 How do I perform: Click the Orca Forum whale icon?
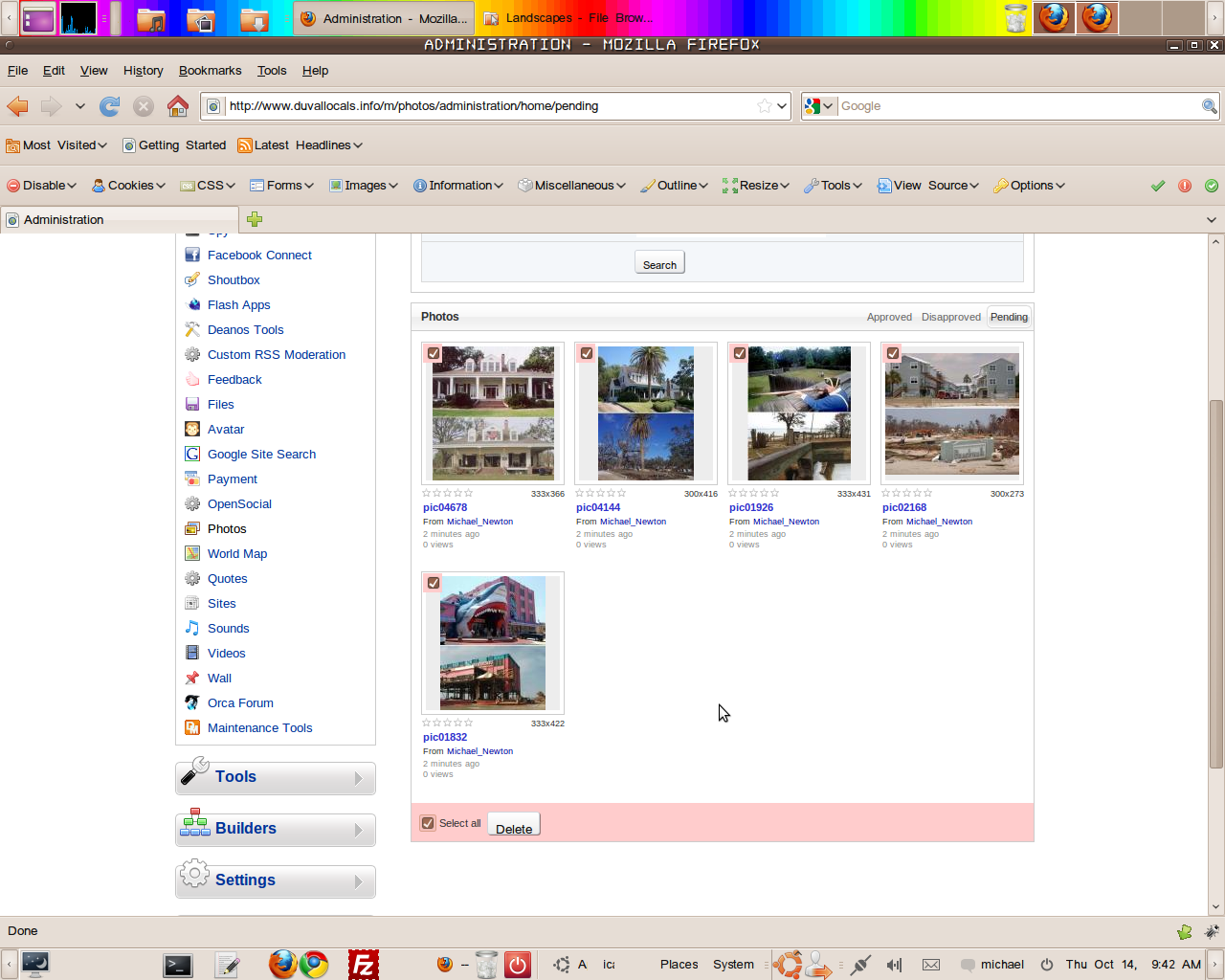pos(192,703)
